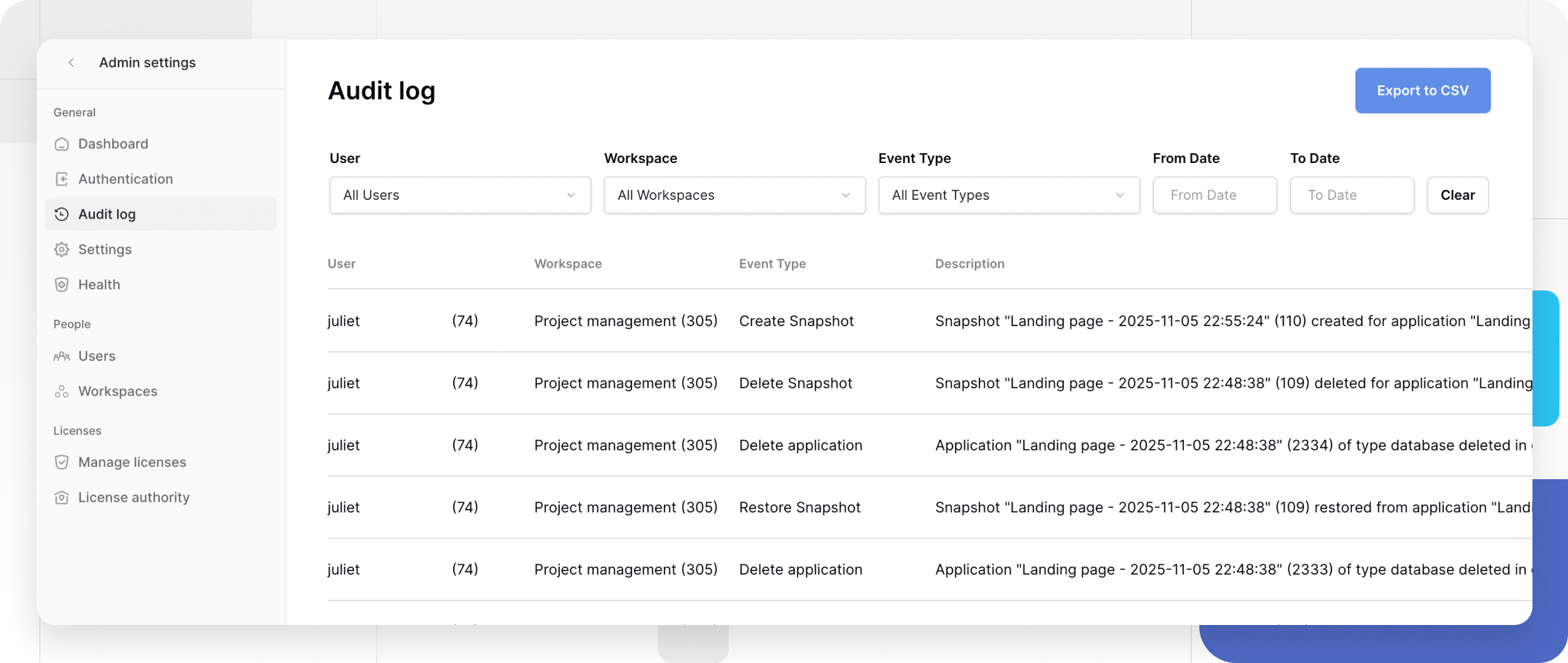
Task: Click the Export to CSV button
Action: (1423, 90)
